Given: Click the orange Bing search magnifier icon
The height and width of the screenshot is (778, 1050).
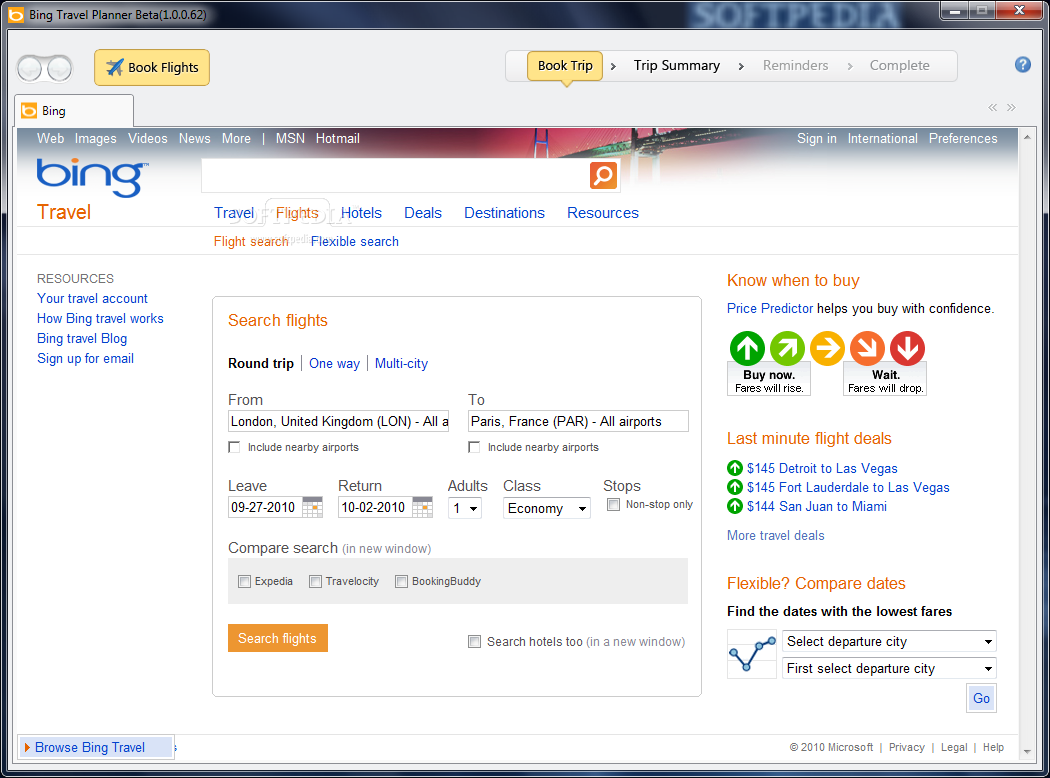Looking at the screenshot, I should 603,175.
